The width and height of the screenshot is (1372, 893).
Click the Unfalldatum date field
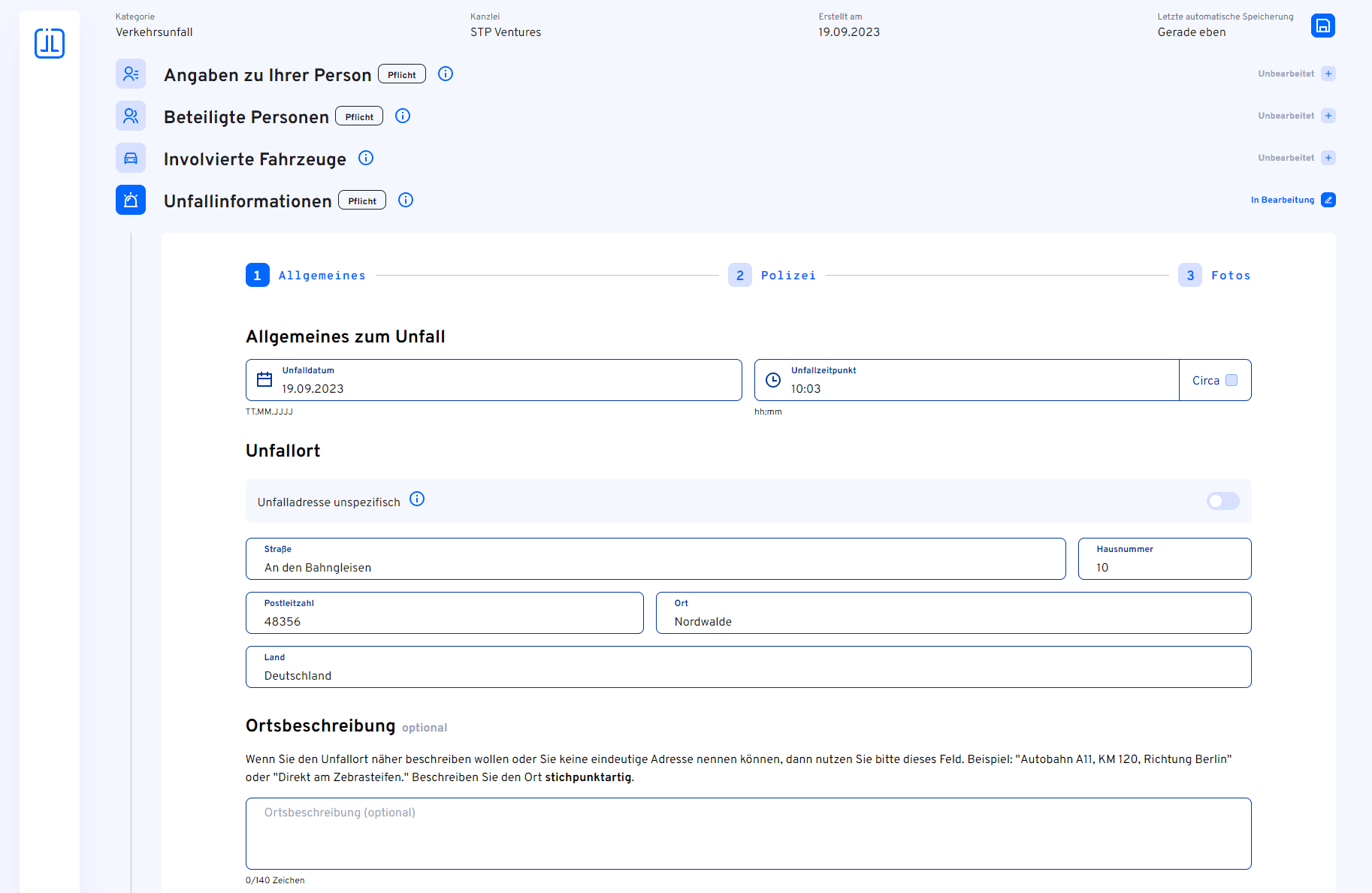pos(494,380)
